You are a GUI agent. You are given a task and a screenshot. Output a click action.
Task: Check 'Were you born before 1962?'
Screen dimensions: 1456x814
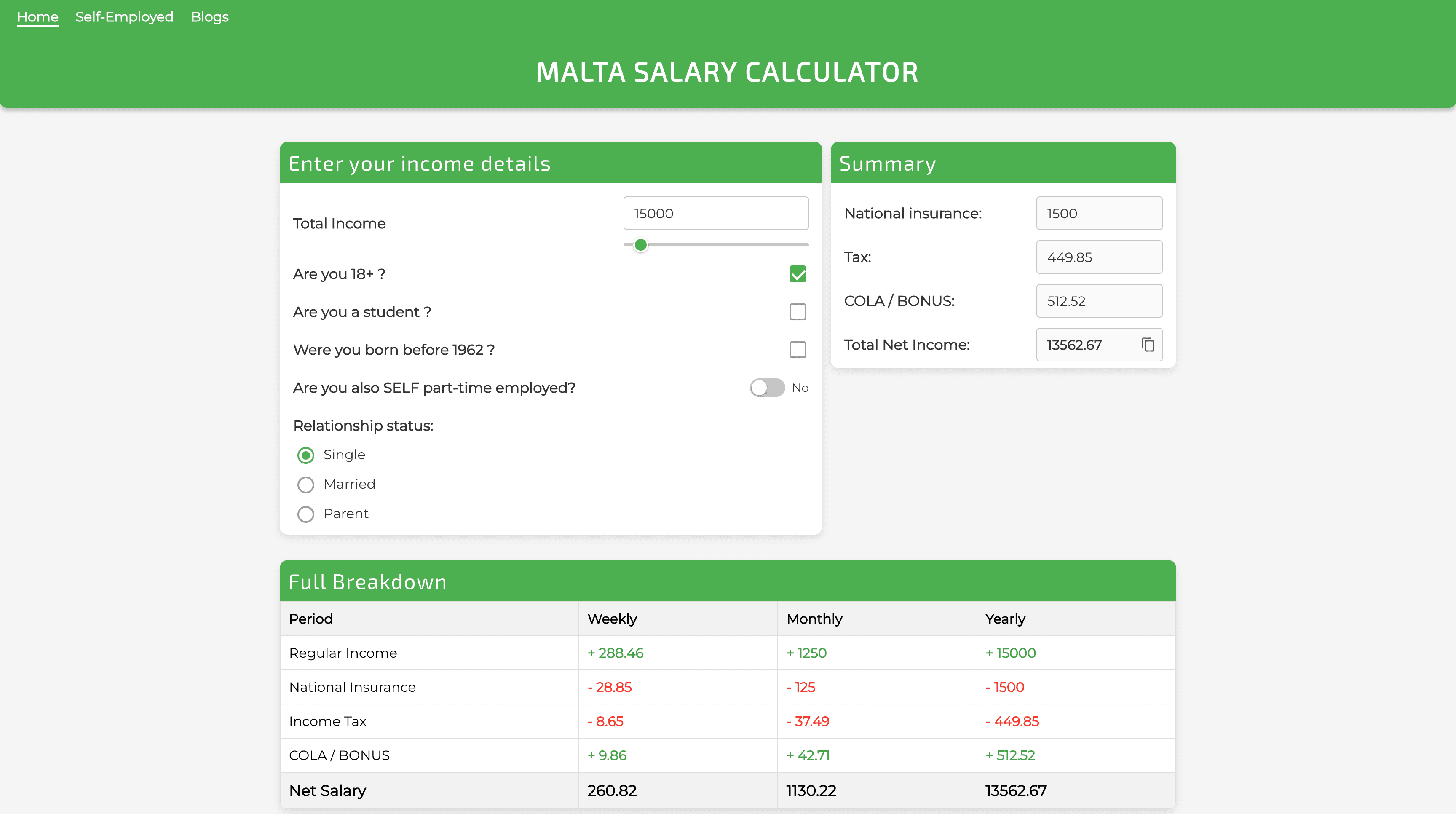point(798,349)
